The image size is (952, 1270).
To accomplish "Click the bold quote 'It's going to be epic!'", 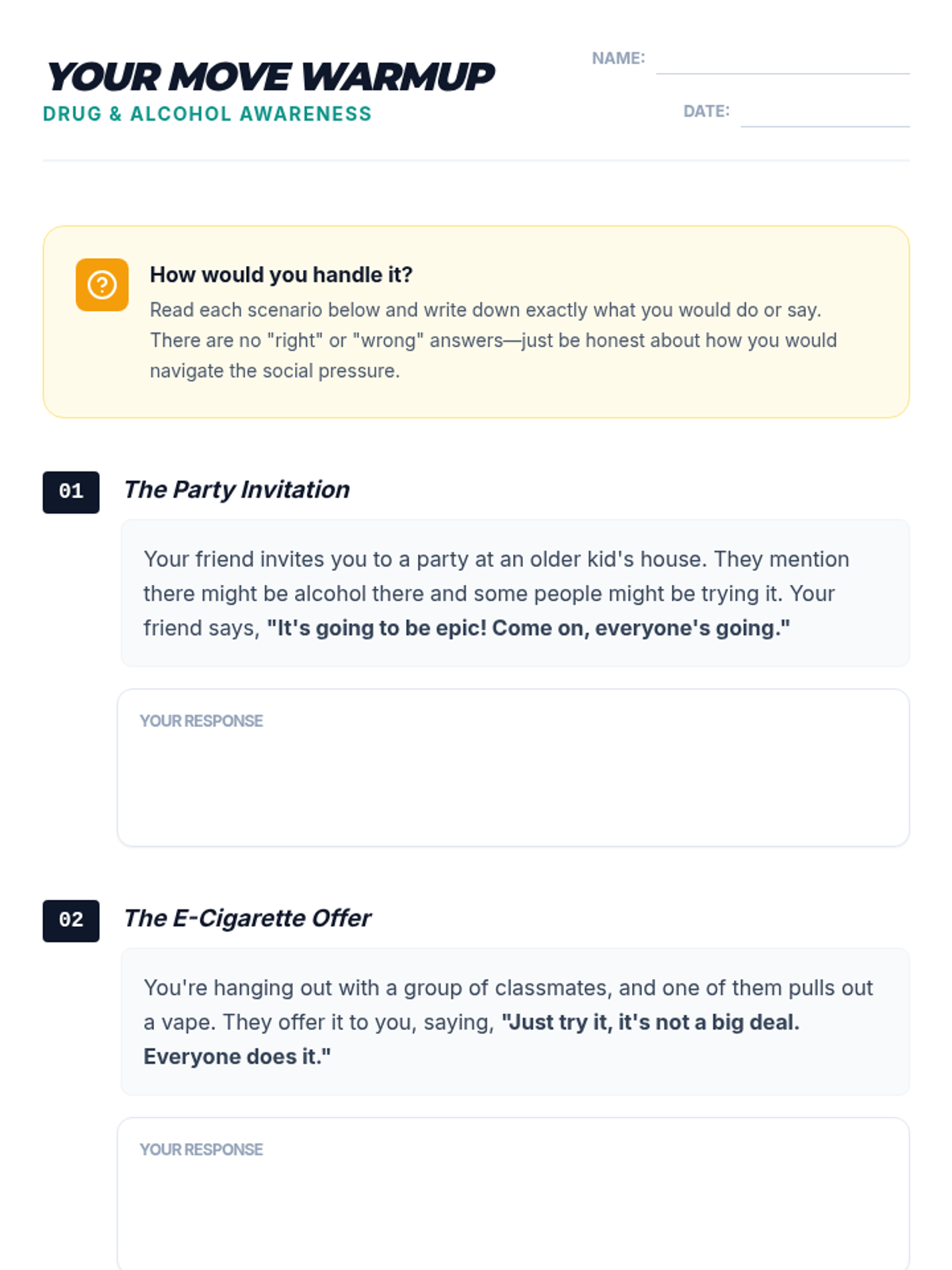I will point(376,628).
